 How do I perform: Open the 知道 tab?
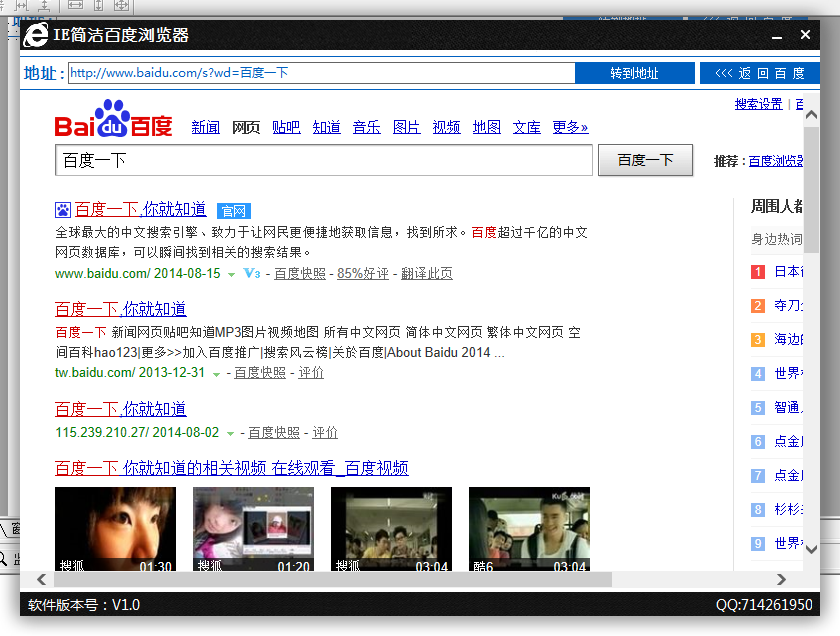click(326, 128)
